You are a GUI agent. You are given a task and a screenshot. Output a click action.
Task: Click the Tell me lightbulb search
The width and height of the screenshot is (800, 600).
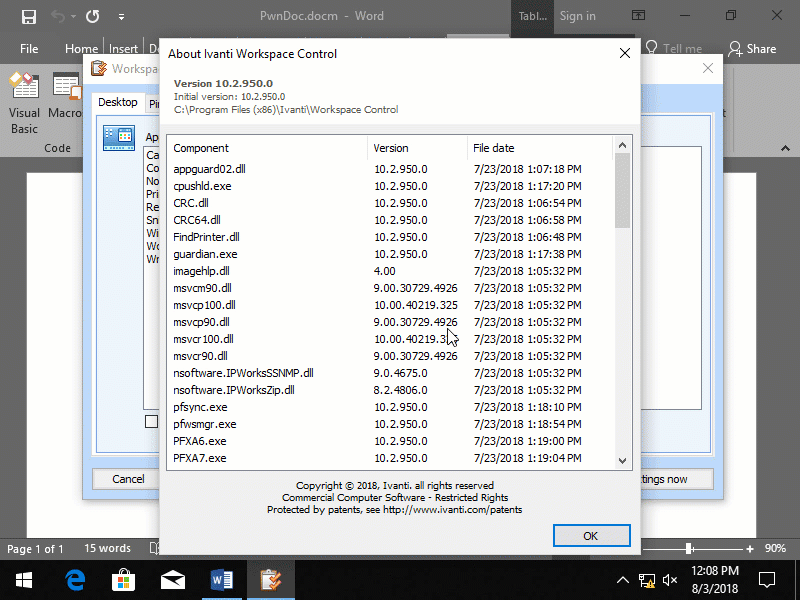click(x=673, y=49)
